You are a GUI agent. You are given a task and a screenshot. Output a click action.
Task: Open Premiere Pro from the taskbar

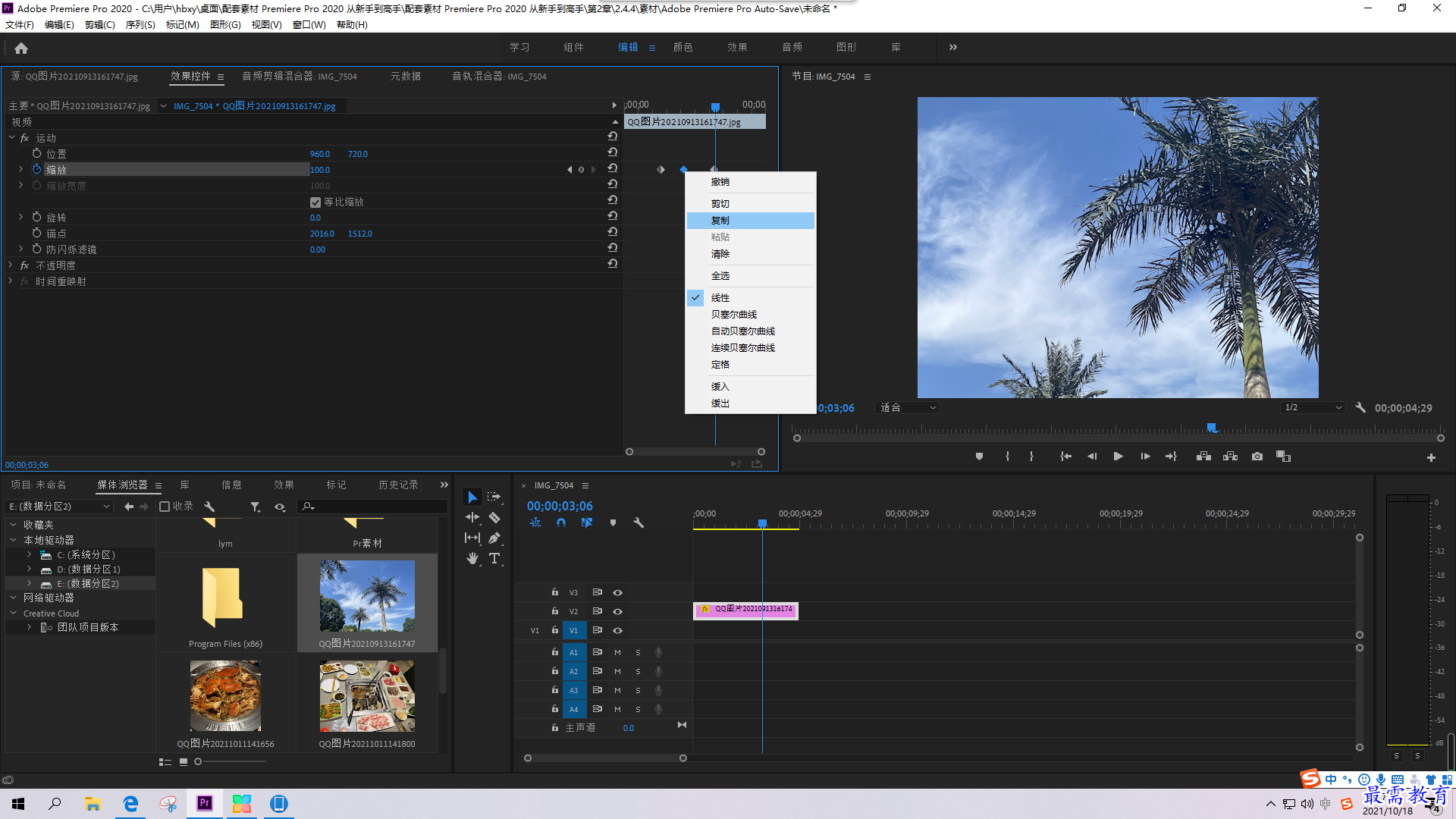tap(205, 803)
